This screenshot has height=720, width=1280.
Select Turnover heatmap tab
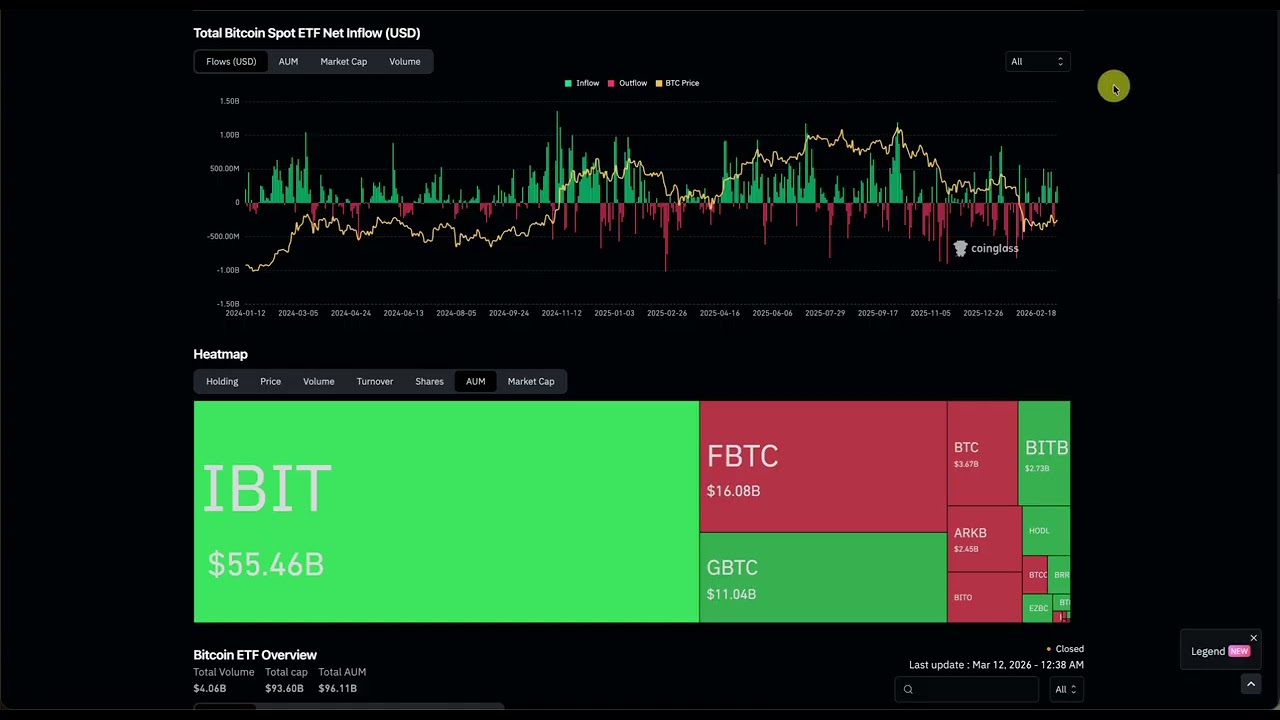375,381
